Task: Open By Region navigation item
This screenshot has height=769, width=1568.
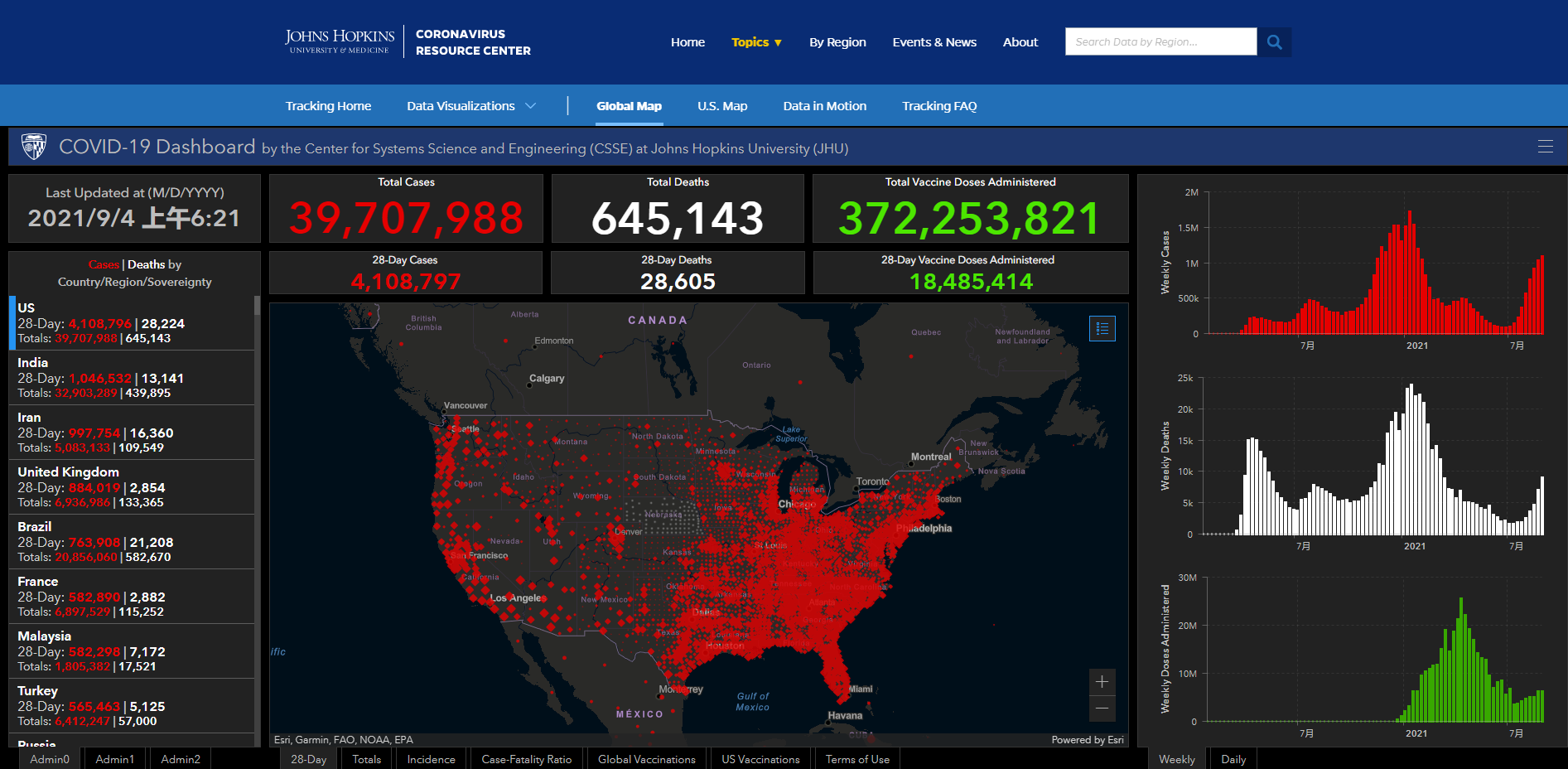Action: pos(837,42)
